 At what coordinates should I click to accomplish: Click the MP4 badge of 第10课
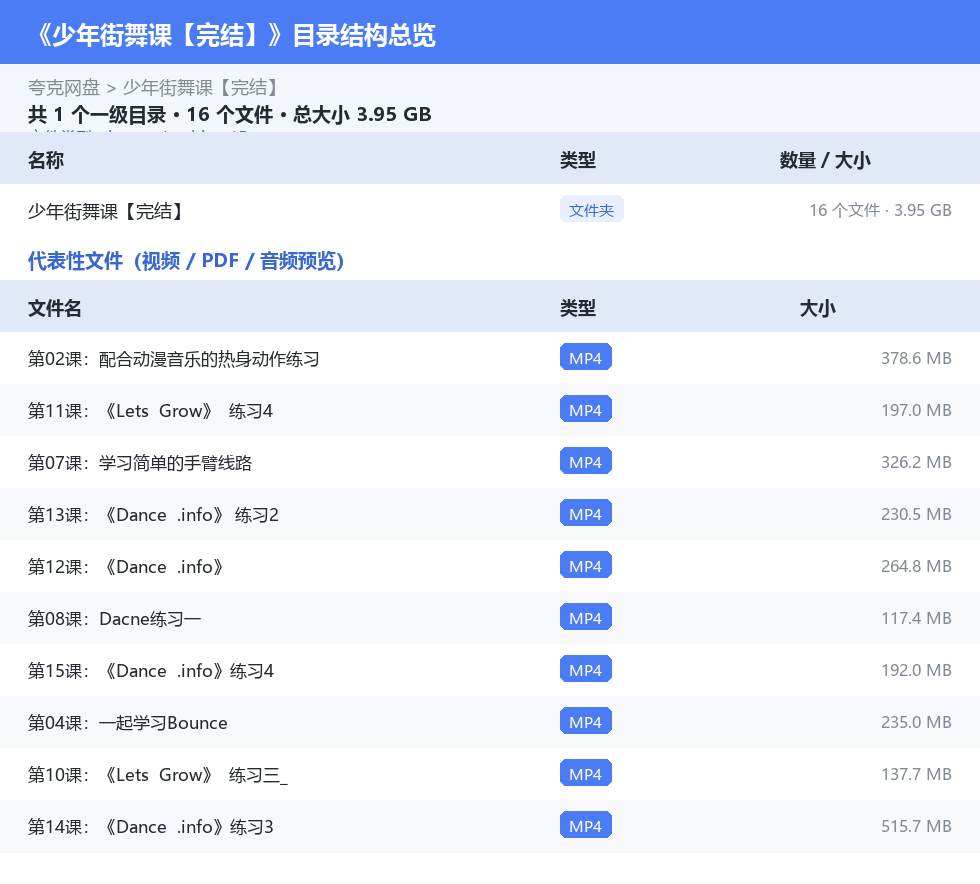tap(586, 773)
